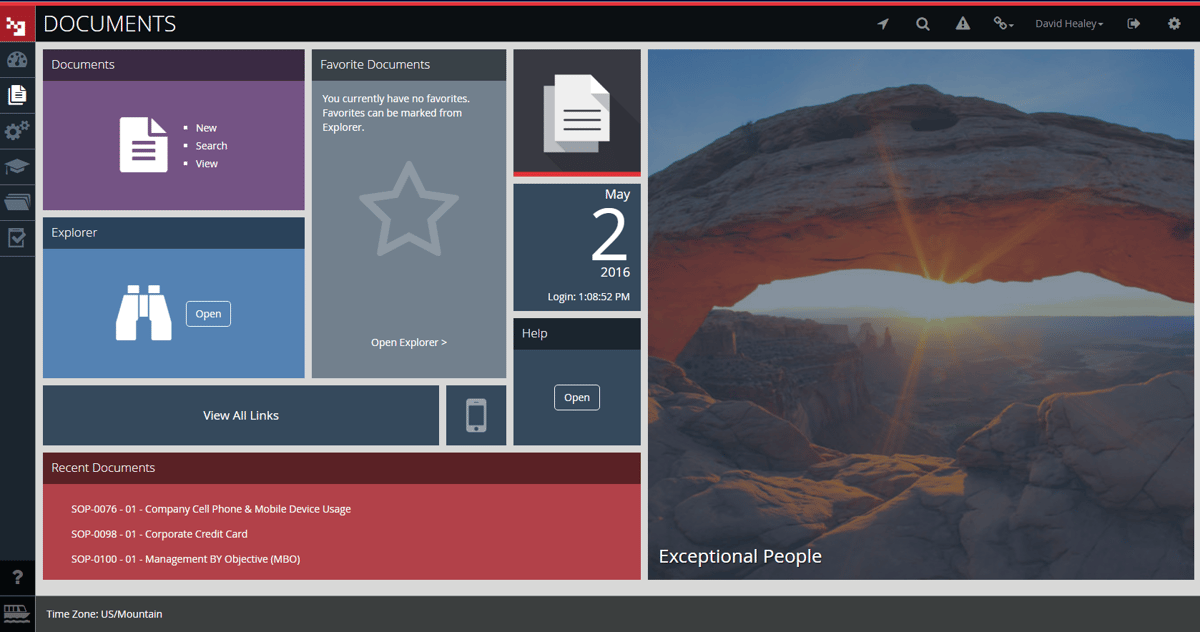Open the David Healey user dropdown
1200x632 pixels.
point(1069,23)
